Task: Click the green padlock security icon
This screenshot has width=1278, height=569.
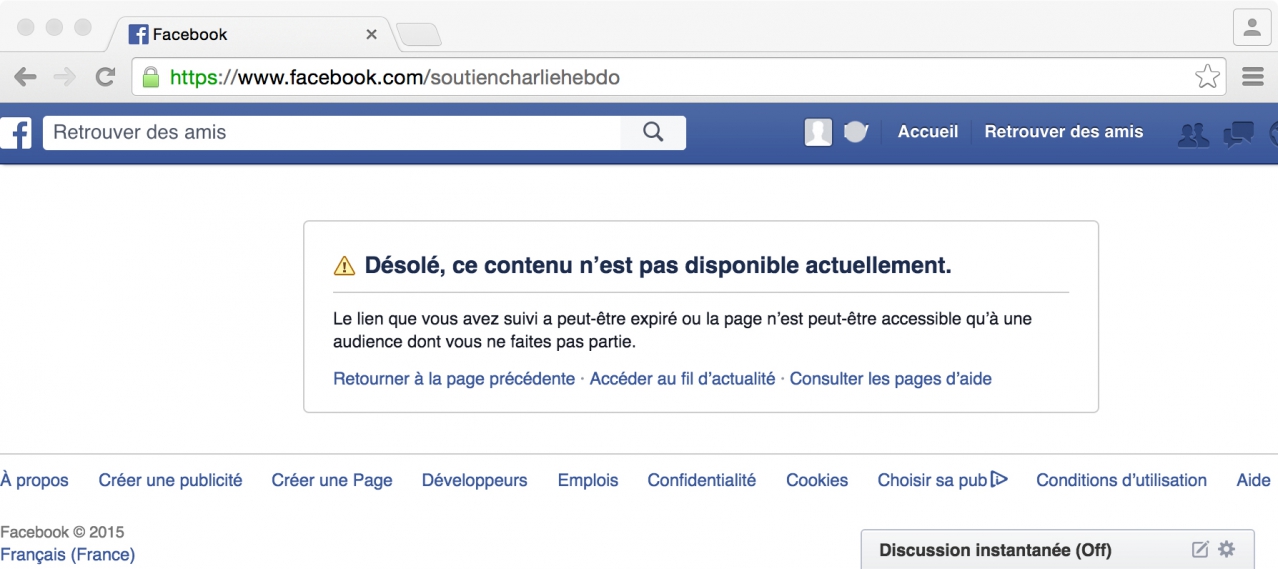Action: pyautogui.click(x=151, y=77)
